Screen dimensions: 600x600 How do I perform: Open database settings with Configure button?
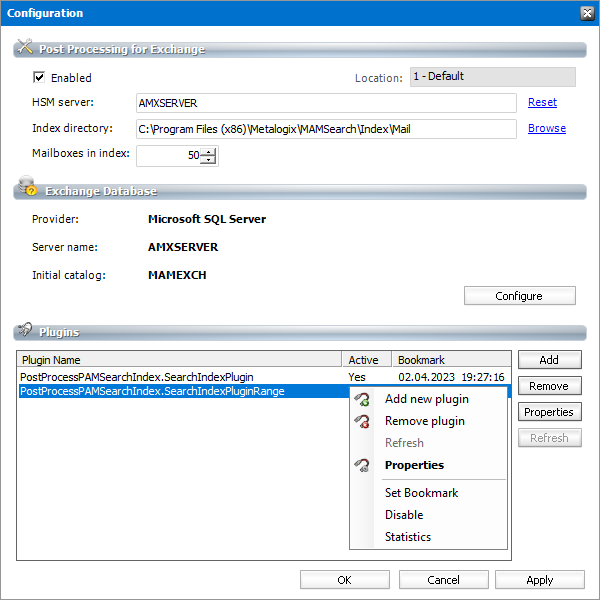[520, 296]
